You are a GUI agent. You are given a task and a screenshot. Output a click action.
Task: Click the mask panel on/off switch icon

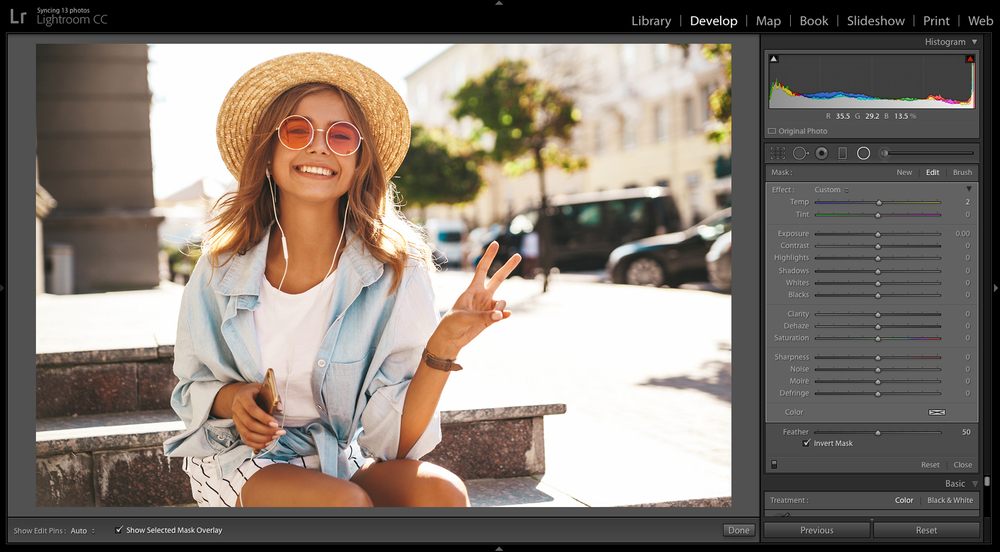click(x=773, y=465)
